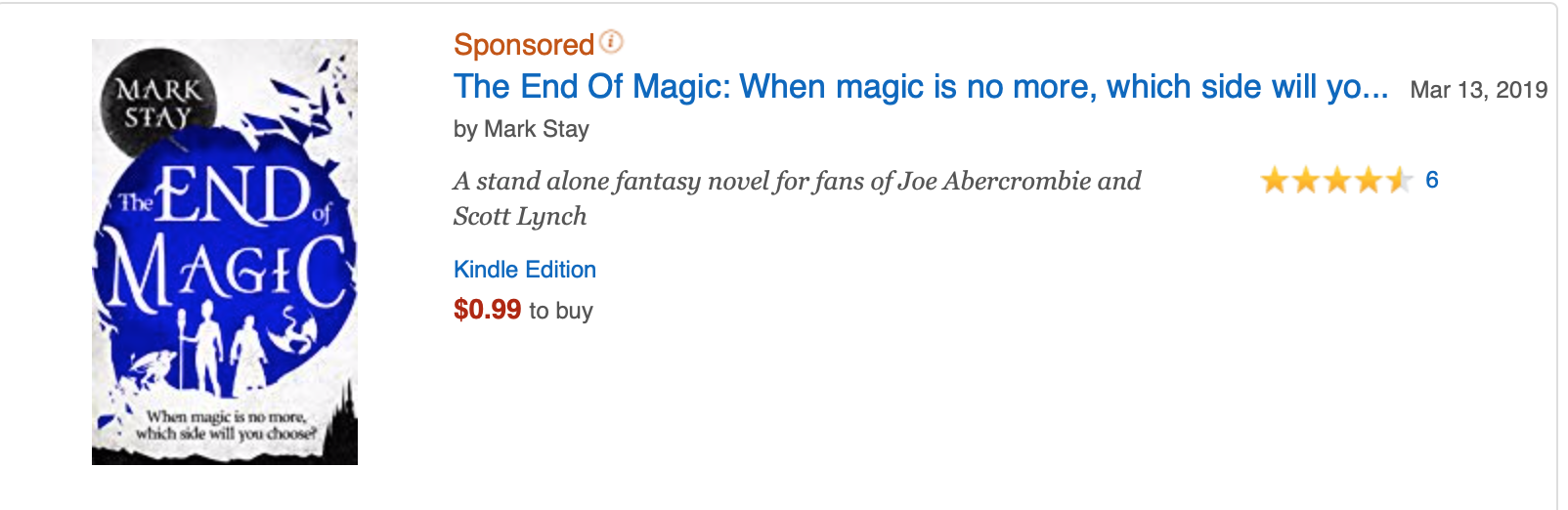Click the "Sponsored" label
Image resolution: width=1568 pixels, height=510 pixels.
[524, 45]
